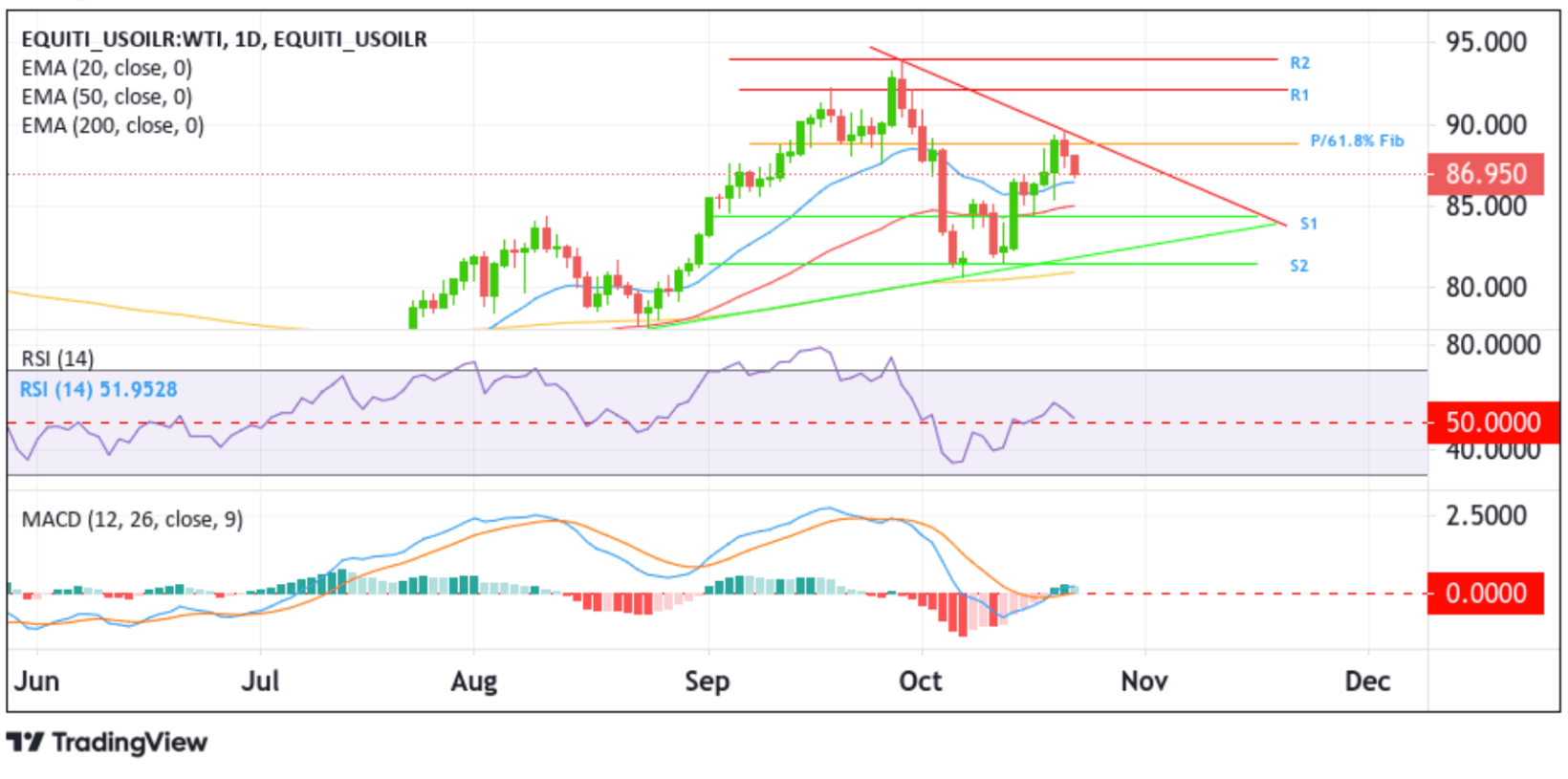1568x779 pixels.
Task: Click the Sep label on time axis
Action: tap(708, 682)
